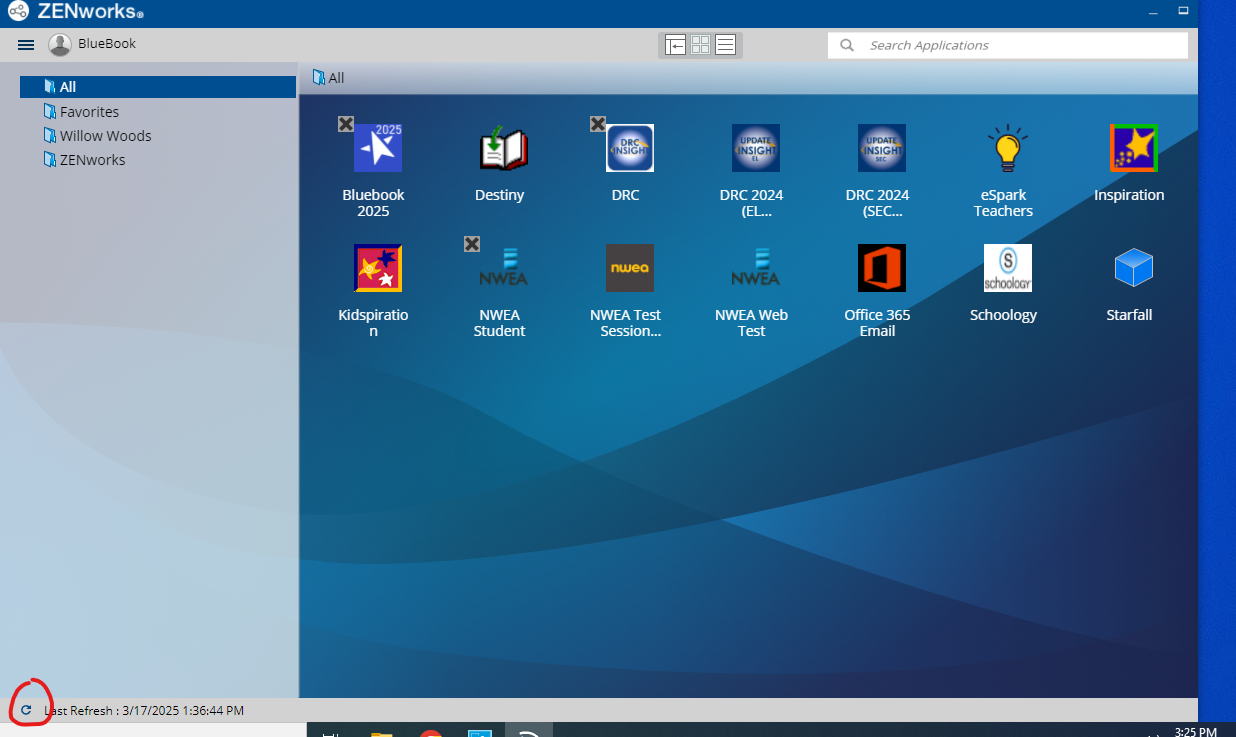Open the hamburger menu

(26, 45)
